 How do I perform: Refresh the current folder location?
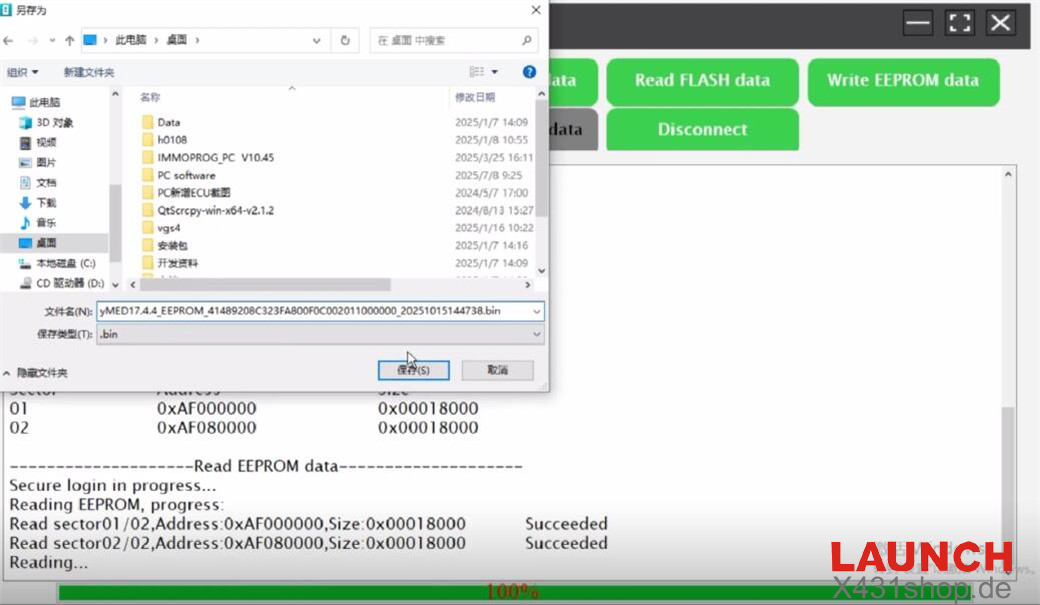(x=345, y=40)
